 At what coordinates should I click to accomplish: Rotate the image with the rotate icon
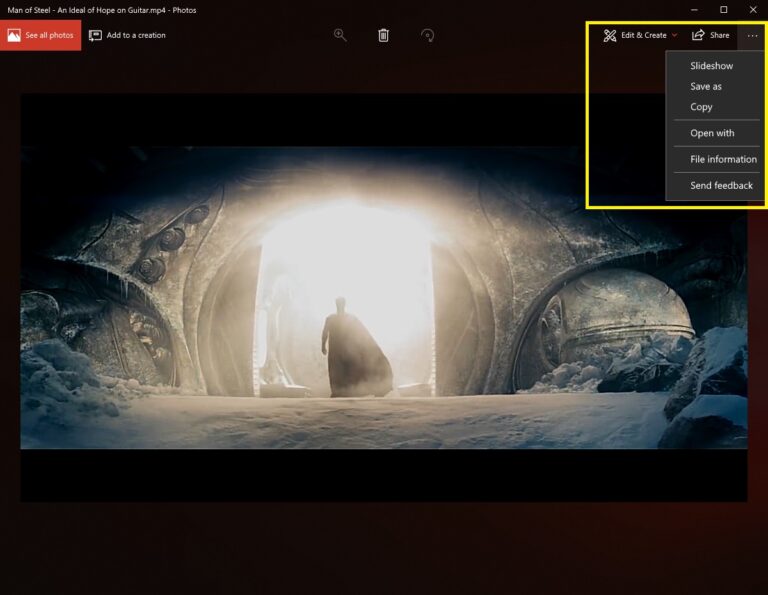(x=427, y=35)
